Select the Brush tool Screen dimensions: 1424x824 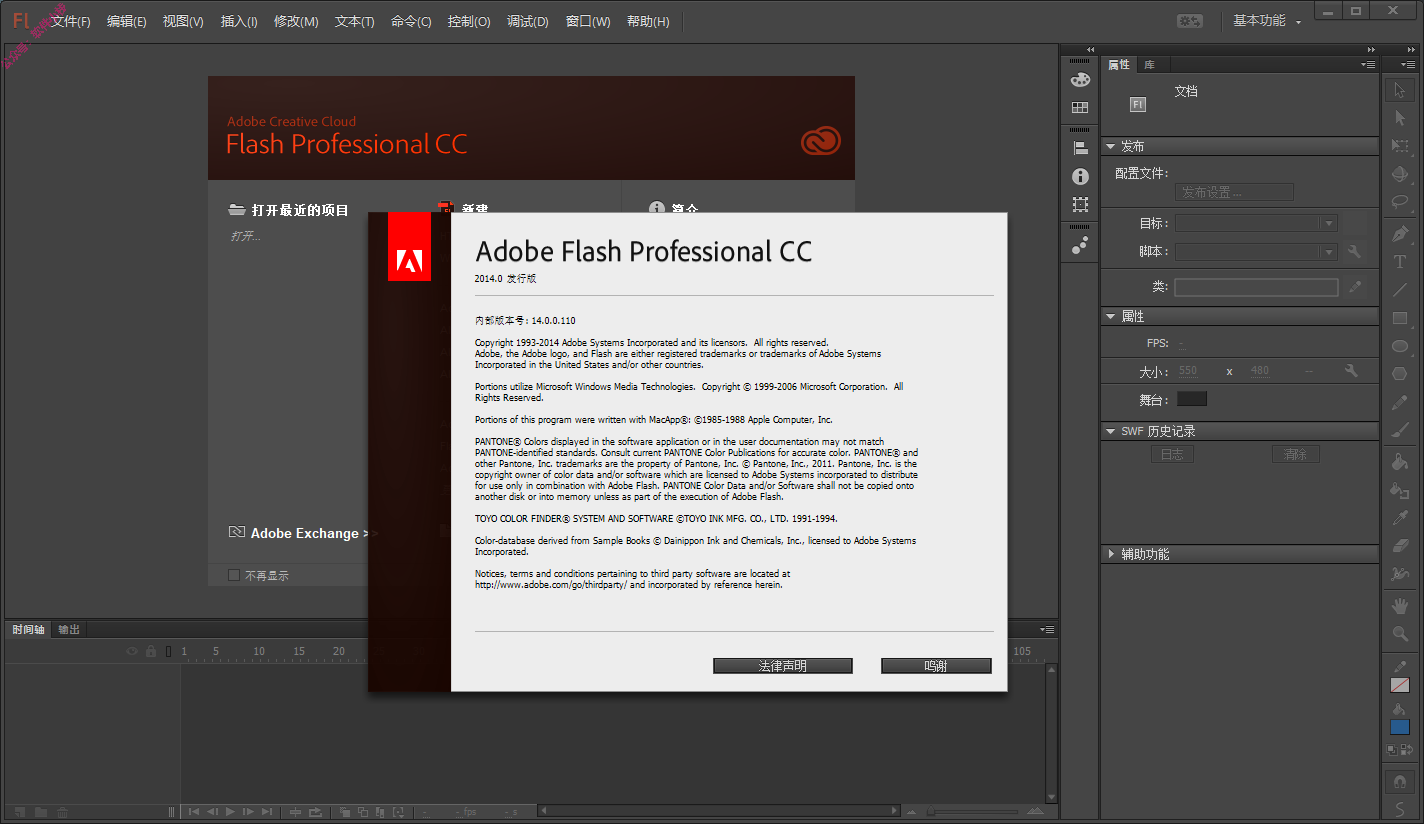[x=1400, y=430]
